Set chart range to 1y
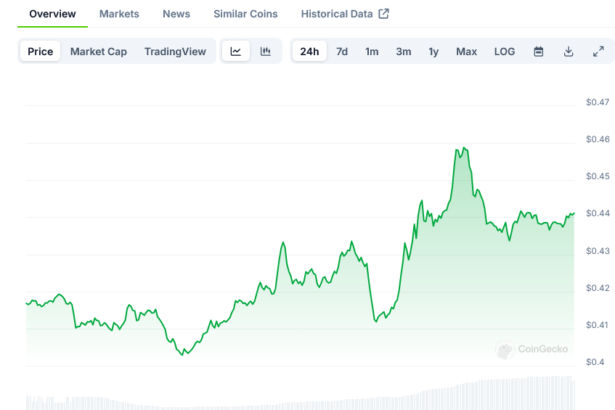Image resolution: width=615 pixels, height=410 pixels. (433, 51)
